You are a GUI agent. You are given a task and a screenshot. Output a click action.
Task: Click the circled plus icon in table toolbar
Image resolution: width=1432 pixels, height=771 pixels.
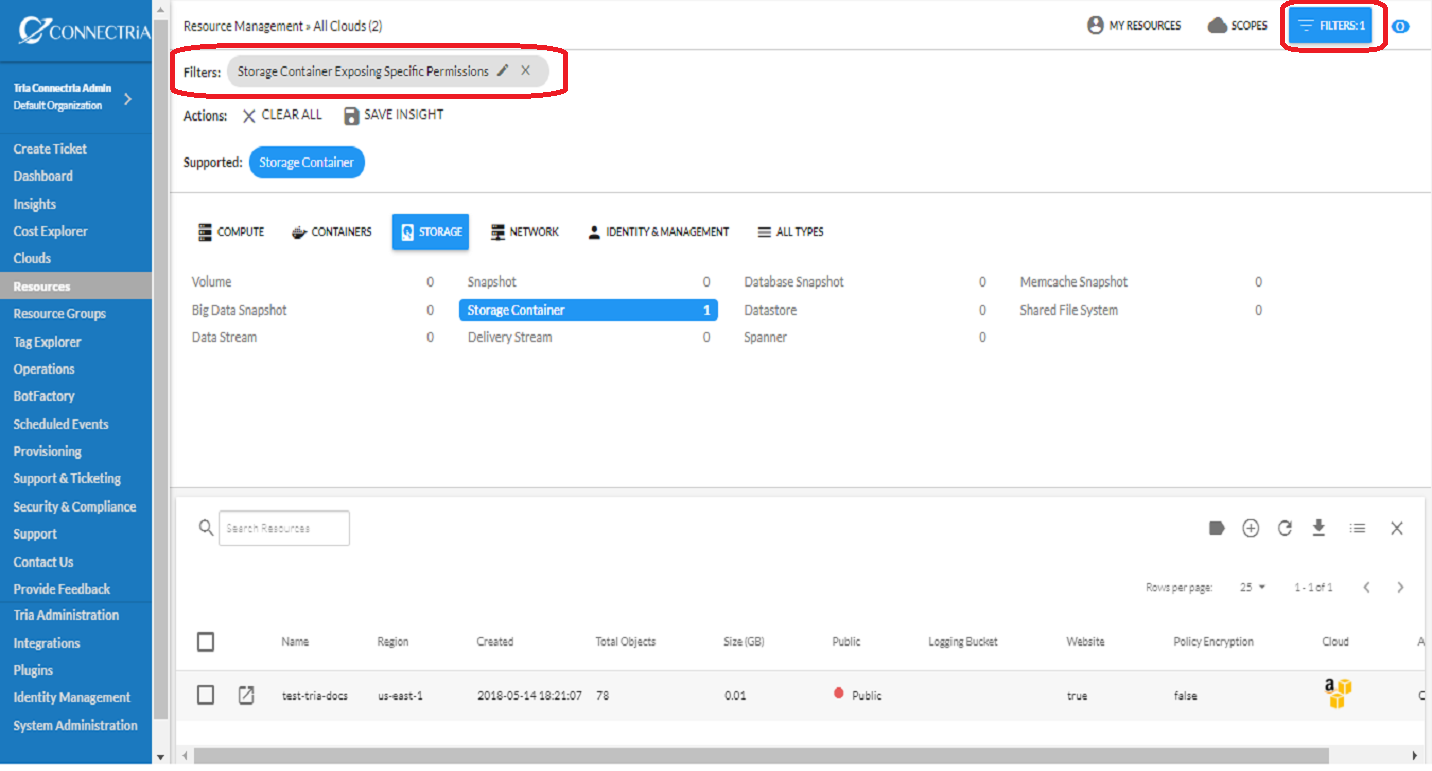coord(1251,528)
